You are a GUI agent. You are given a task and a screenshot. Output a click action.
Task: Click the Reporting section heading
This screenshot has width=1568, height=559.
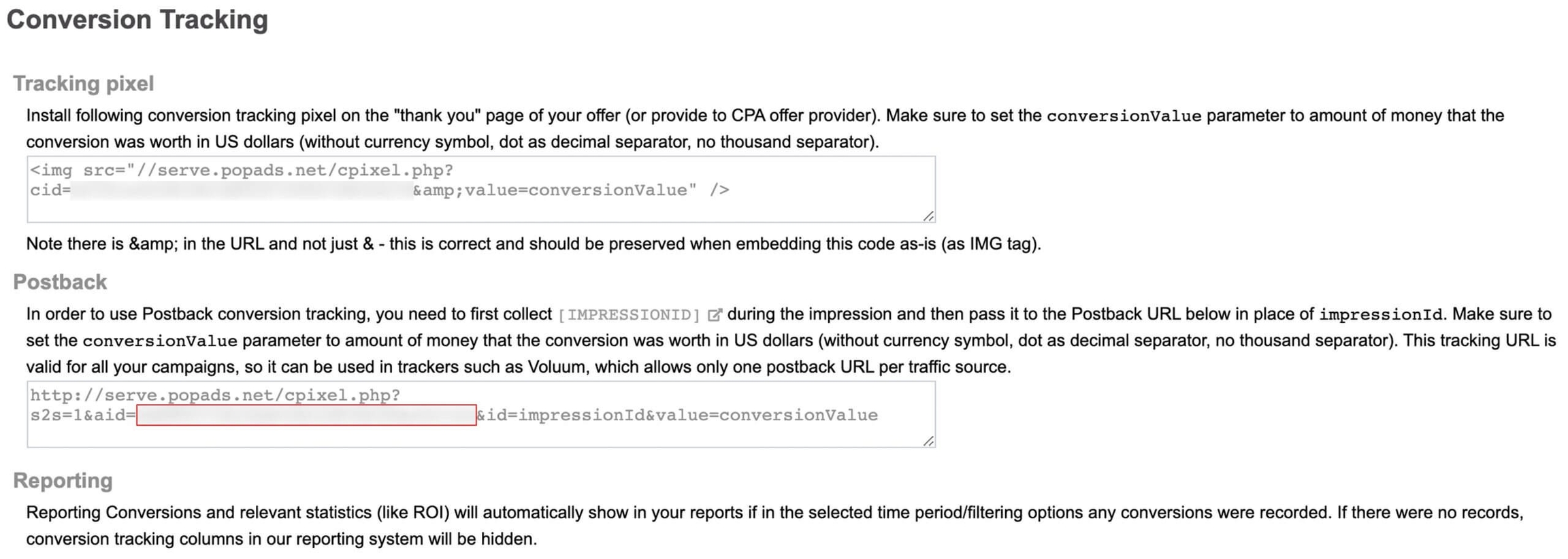[63, 481]
